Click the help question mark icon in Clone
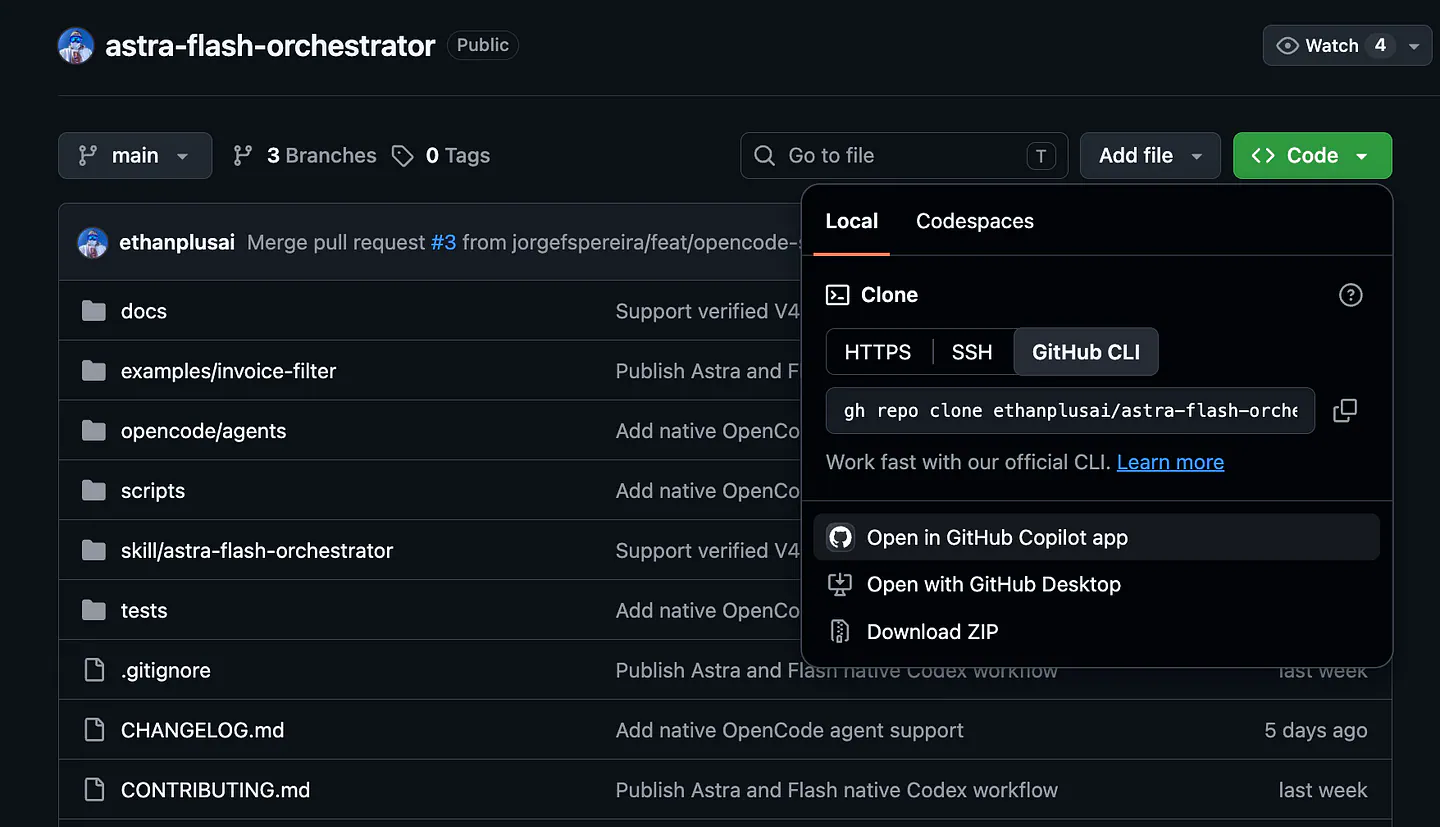The width and height of the screenshot is (1440, 827). (x=1351, y=295)
